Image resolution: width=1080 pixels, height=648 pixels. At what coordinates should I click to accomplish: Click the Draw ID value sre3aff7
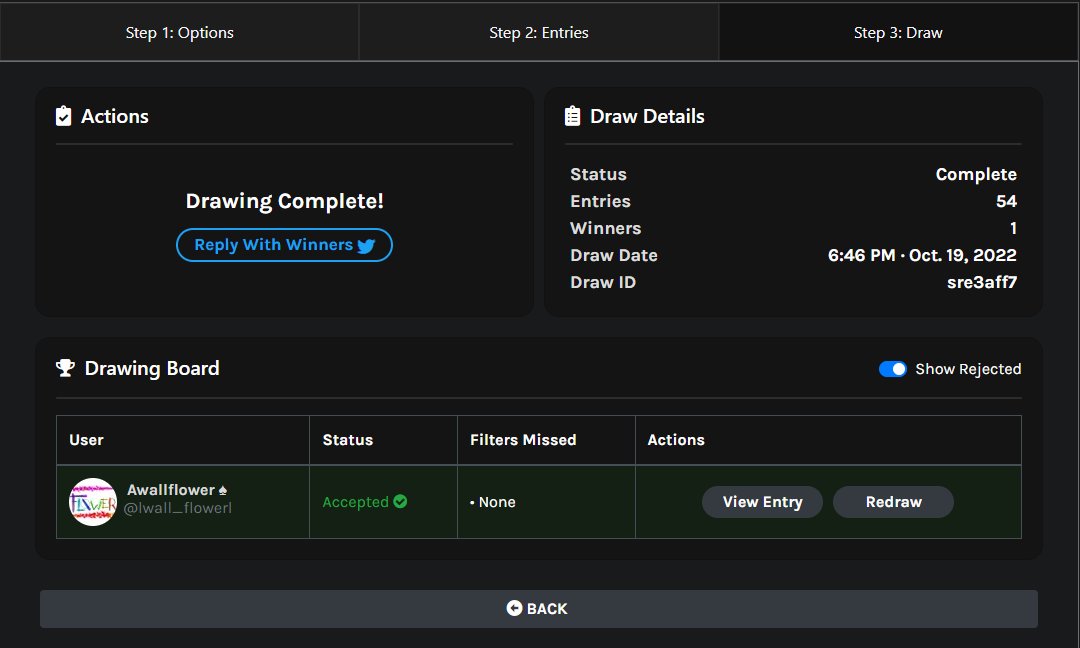pos(982,282)
